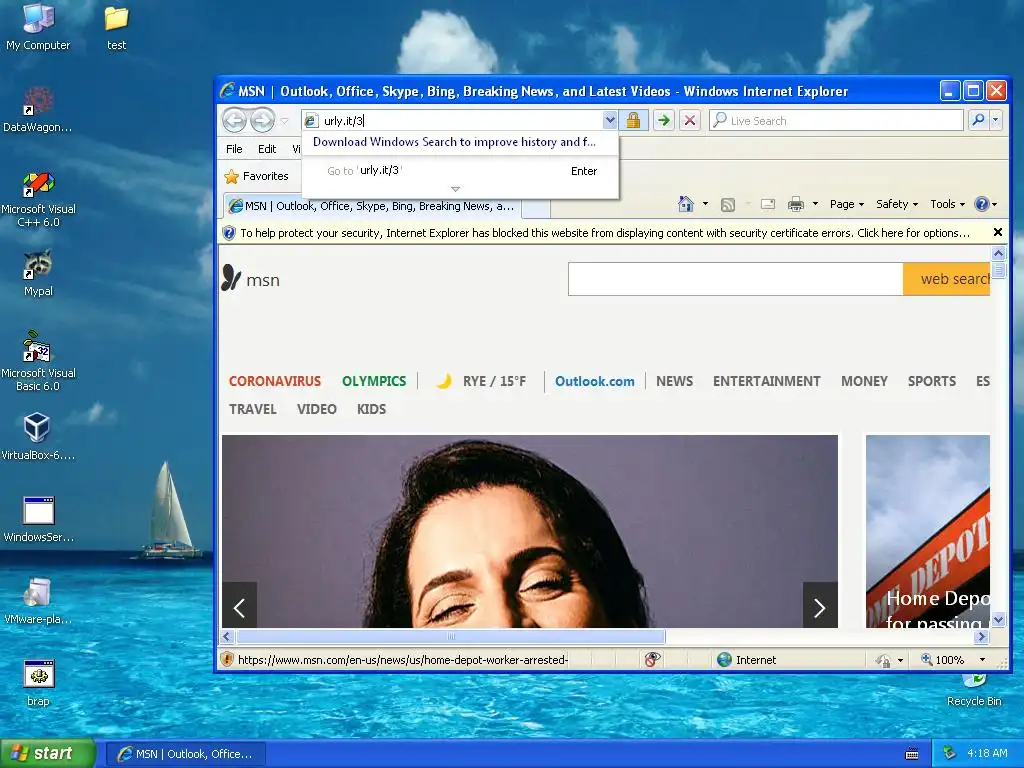Launch DataWagon desktop shortcut
The image size is (1024, 768).
coord(38,109)
